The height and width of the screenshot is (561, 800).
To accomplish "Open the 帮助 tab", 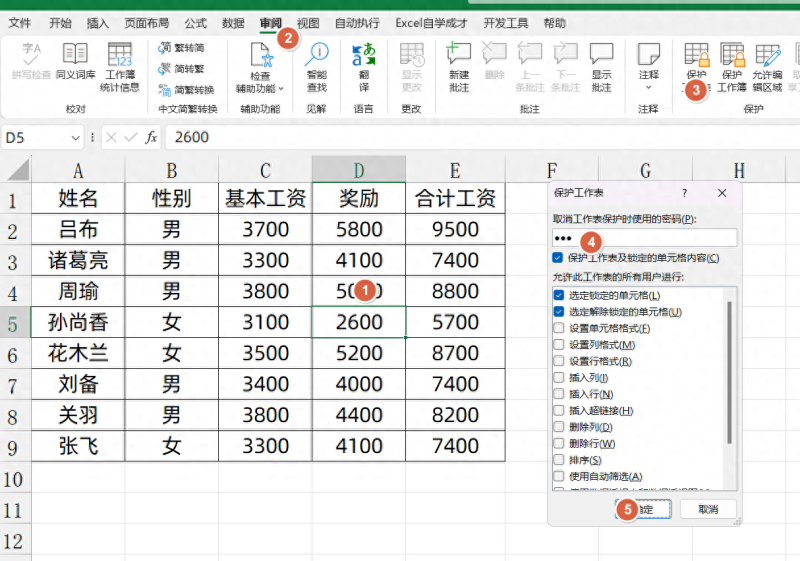I will coord(555,23).
